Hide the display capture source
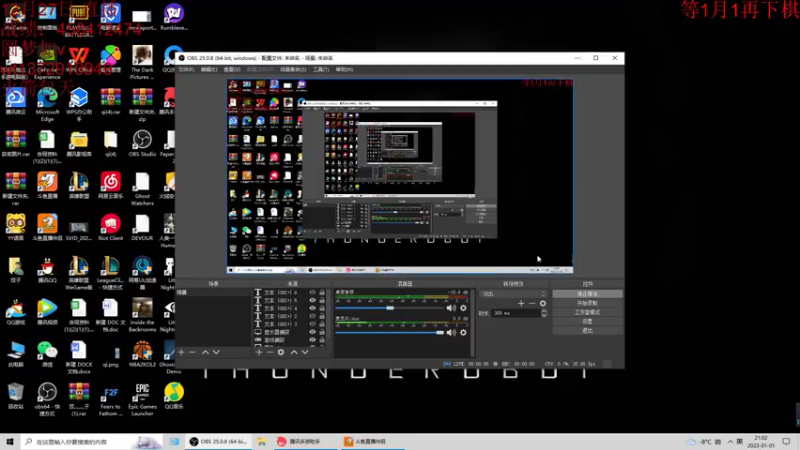This screenshot has width=800, height=450. [313, 333]
